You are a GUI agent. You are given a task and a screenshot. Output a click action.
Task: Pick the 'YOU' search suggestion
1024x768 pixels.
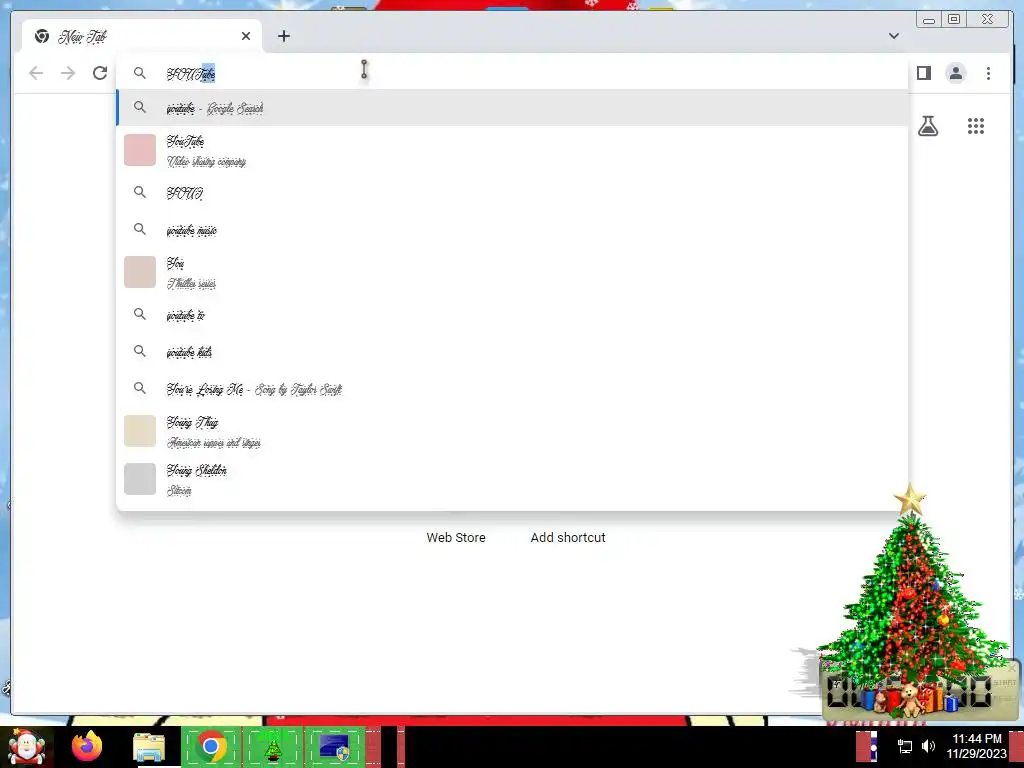click(512, 193)
